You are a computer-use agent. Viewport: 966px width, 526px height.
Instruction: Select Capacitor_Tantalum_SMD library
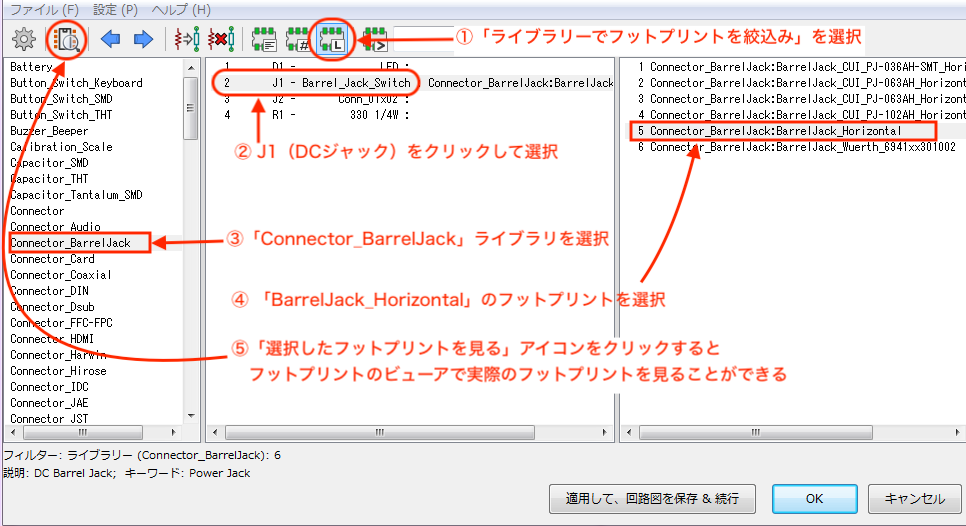pyautogui.click(x=76, y=195)
